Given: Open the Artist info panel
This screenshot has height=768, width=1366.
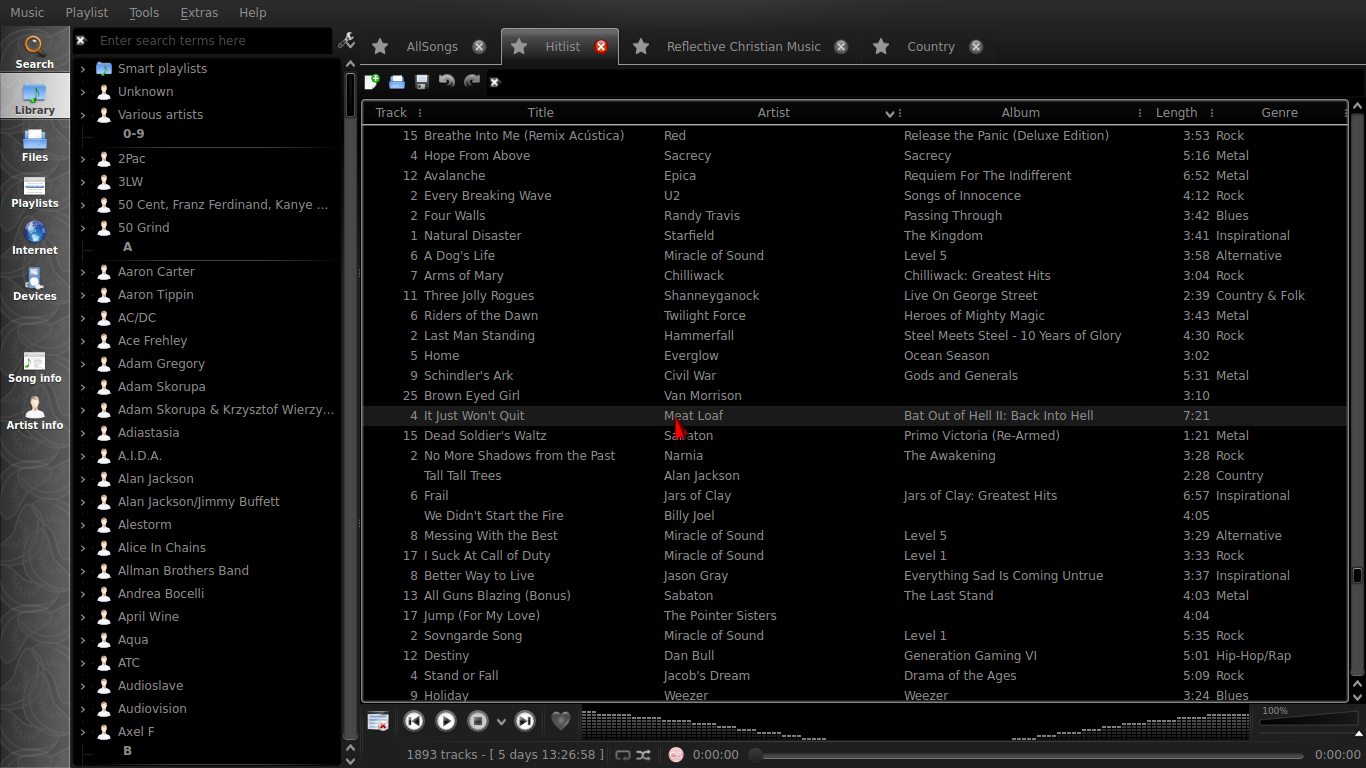Looking at the screenshot, I should click(34, 413).
